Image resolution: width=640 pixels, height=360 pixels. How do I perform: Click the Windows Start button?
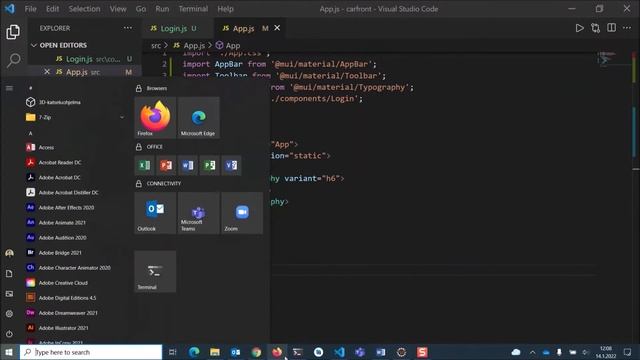pyautogui.click(x=9, y=352)
